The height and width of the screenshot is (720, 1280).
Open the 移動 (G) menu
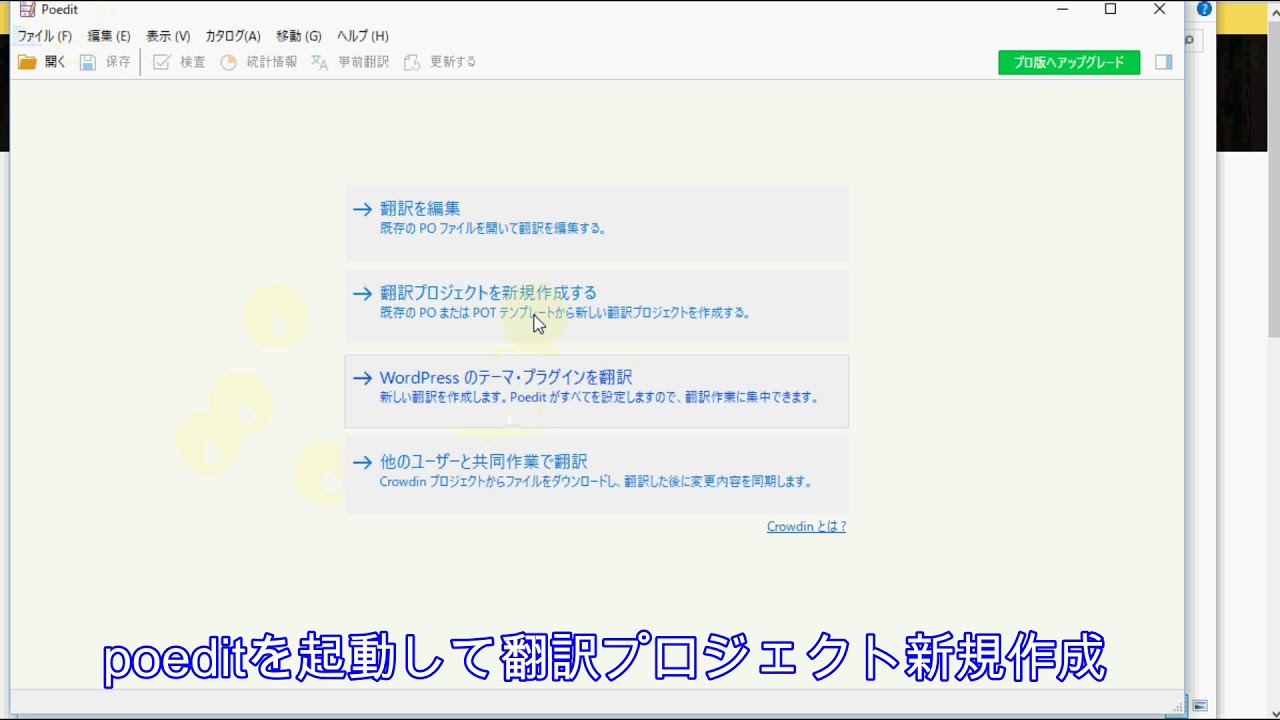[x=299, y=36]
